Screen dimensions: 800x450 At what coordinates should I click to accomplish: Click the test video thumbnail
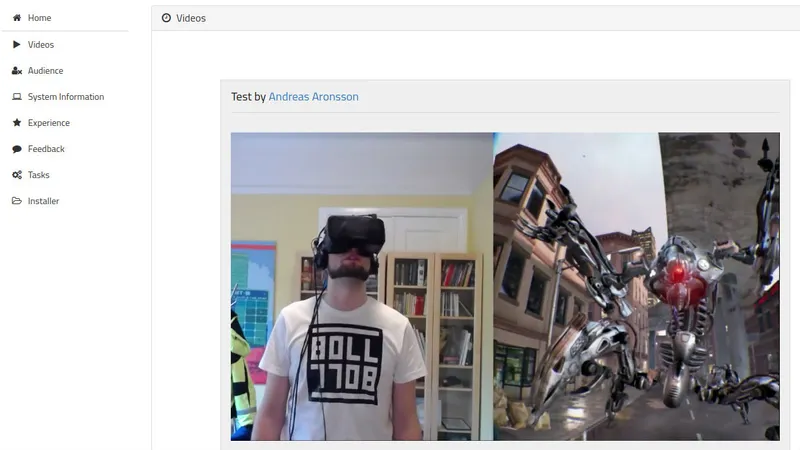pos(505,286)
